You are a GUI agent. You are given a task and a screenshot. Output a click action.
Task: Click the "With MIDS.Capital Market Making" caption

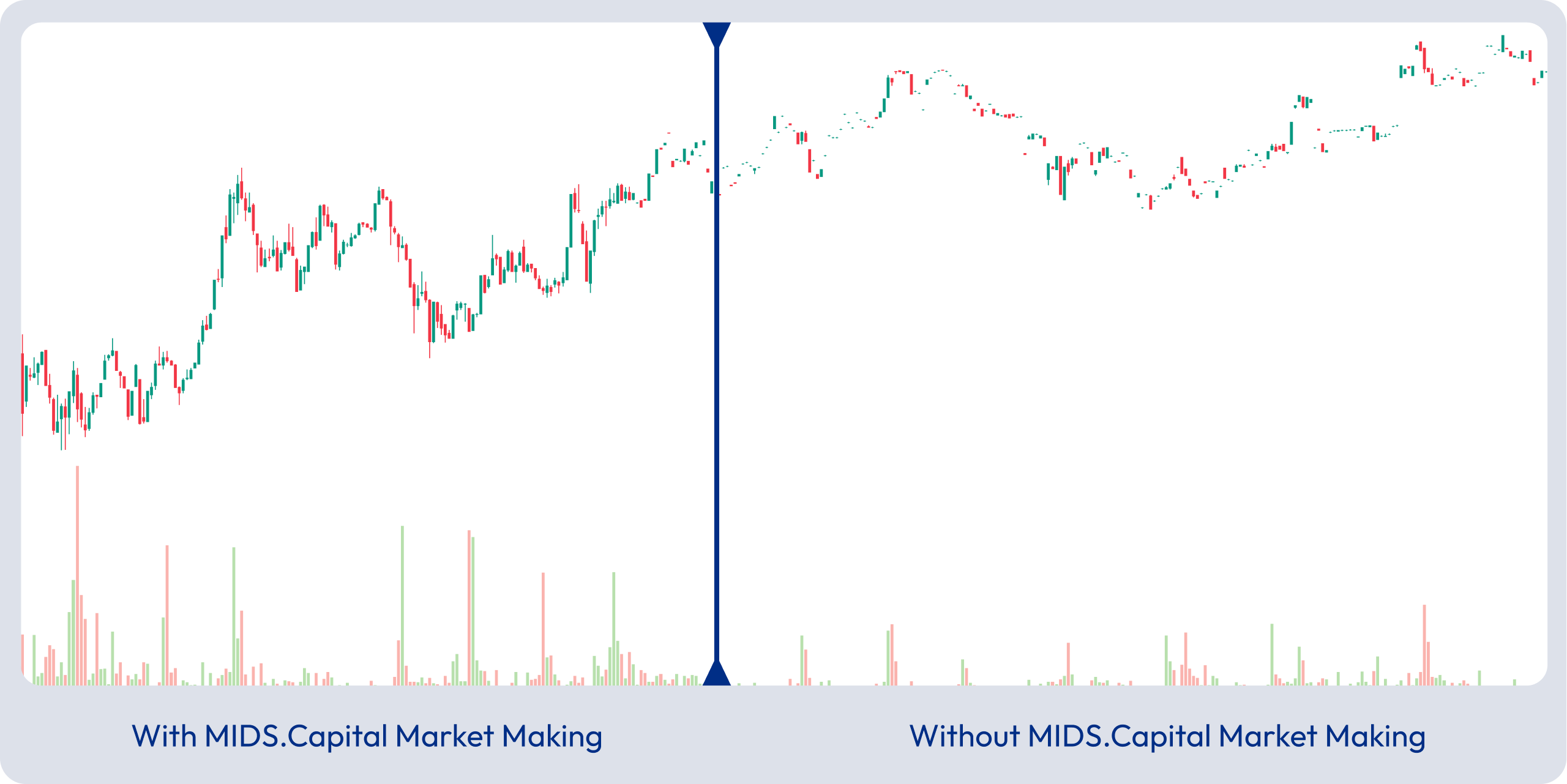pyautogui.click(x=367, y=736)
